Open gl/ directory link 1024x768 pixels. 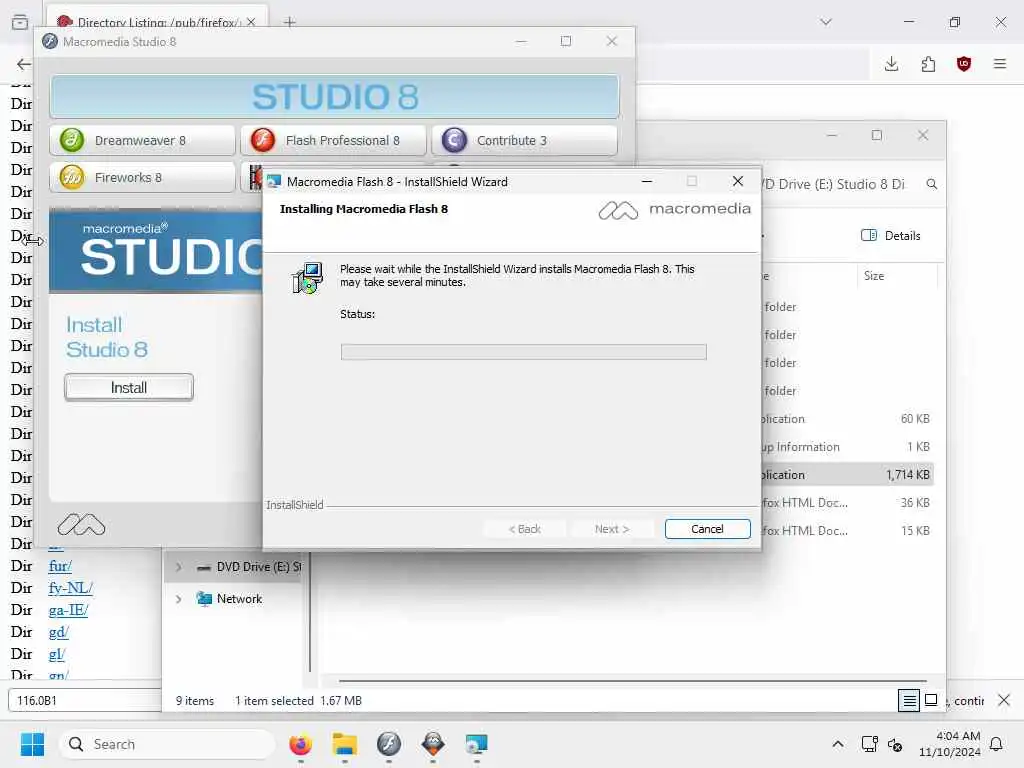click(57, 654)
